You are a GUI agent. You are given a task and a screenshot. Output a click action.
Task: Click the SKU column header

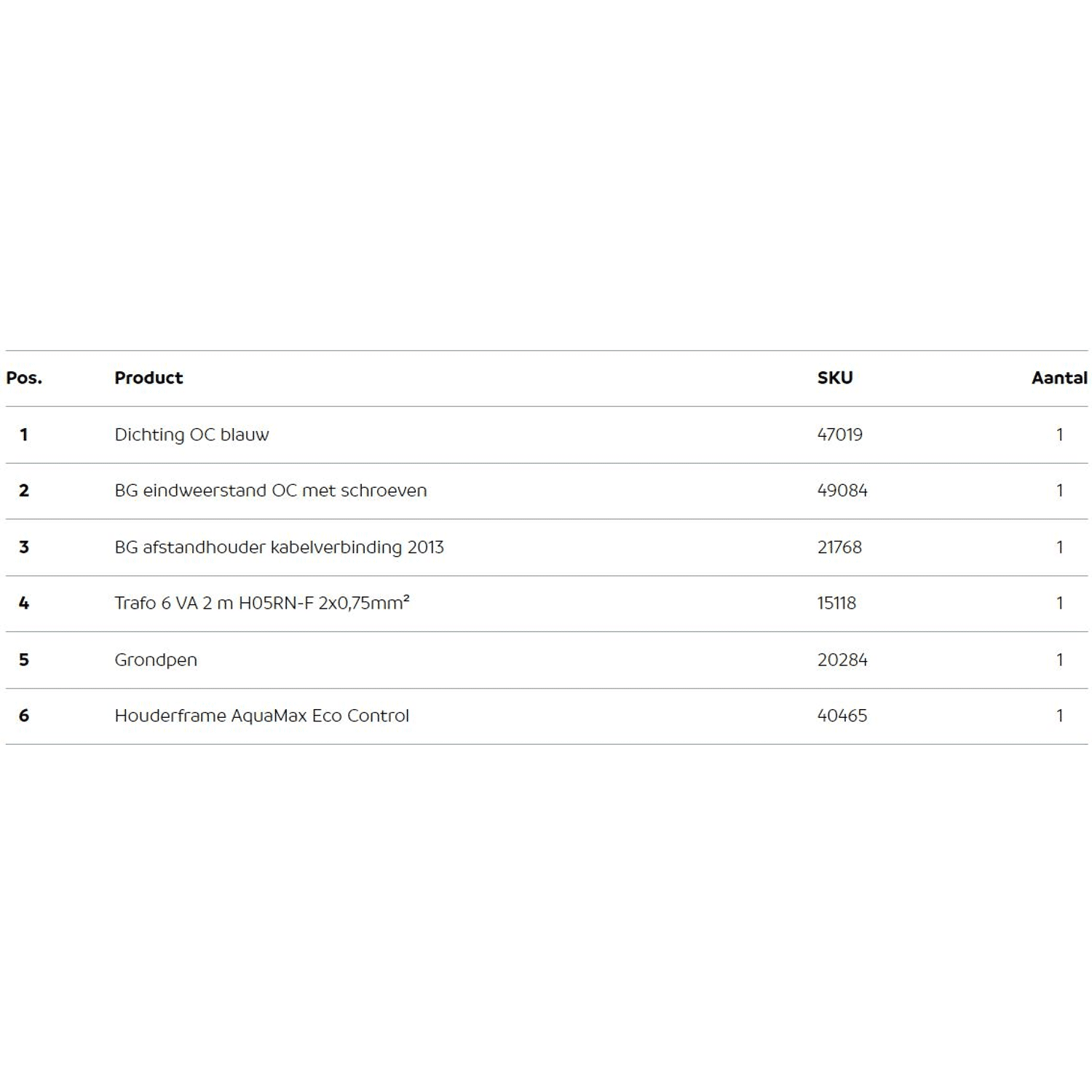834,378
